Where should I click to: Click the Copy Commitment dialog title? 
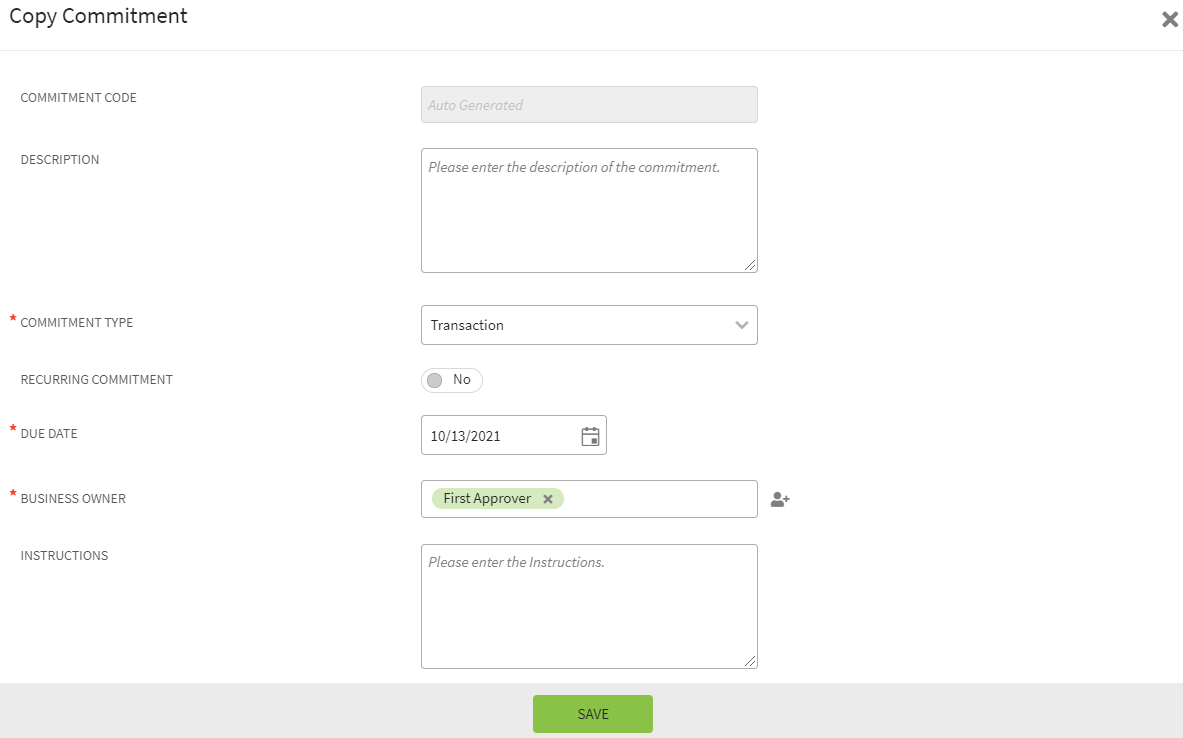(x=98, y=16)
